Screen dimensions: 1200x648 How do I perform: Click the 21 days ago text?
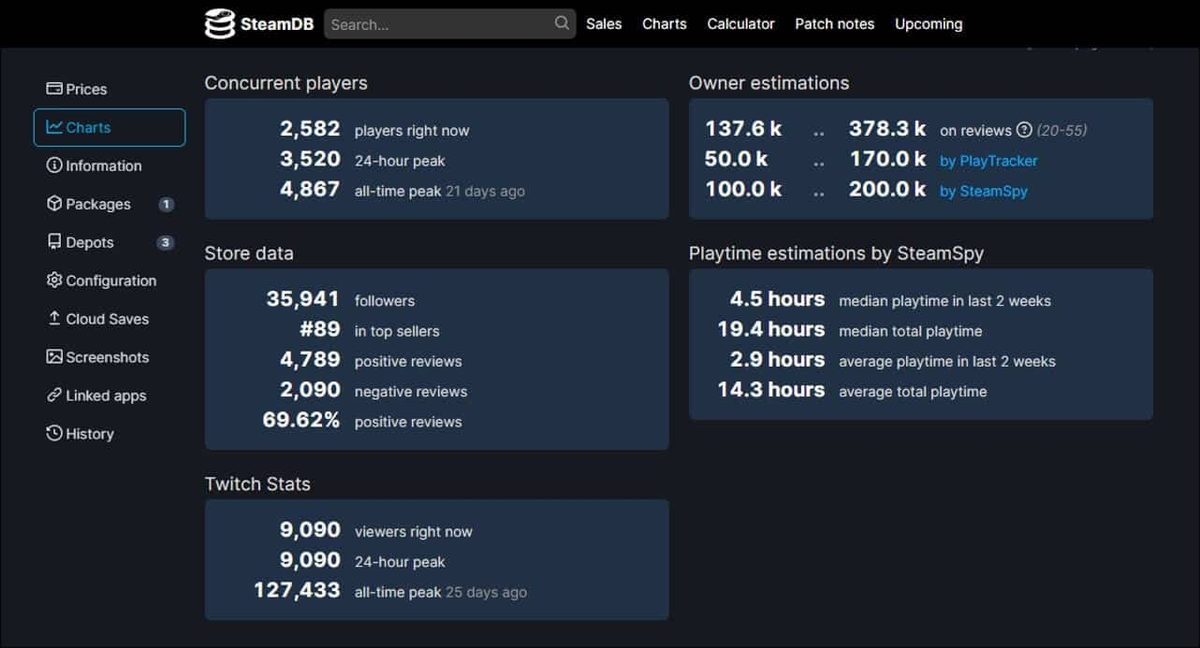(x=485, y=191)
